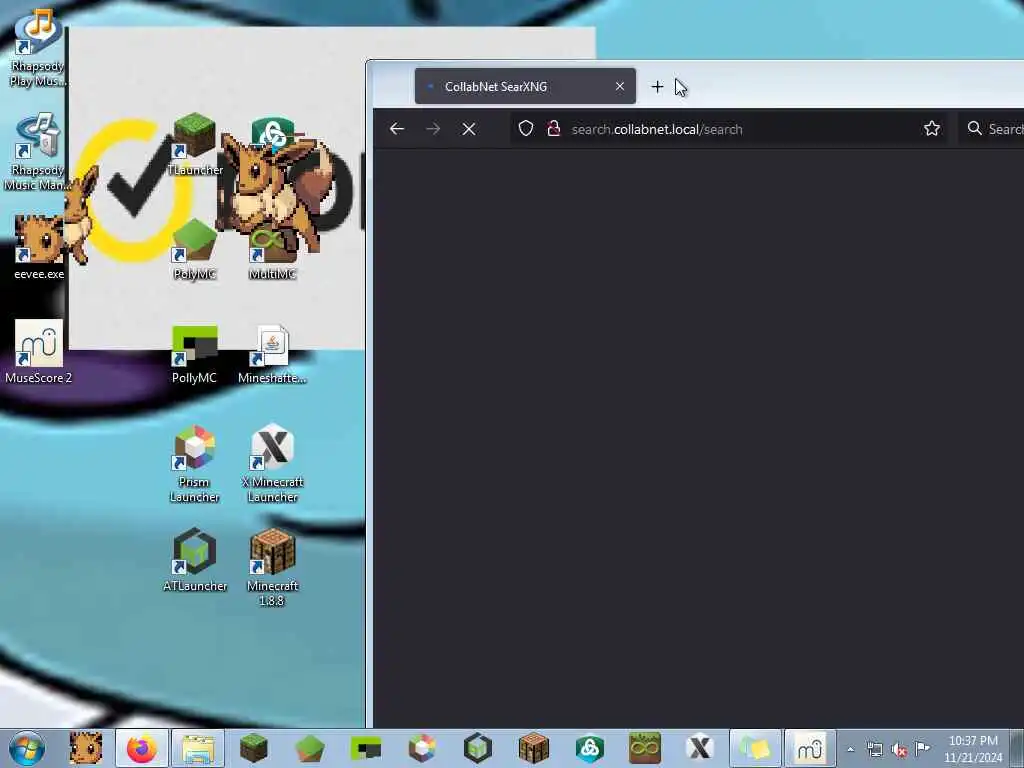Open the PolyMC desktop shortcut

[x=195, y=248]
